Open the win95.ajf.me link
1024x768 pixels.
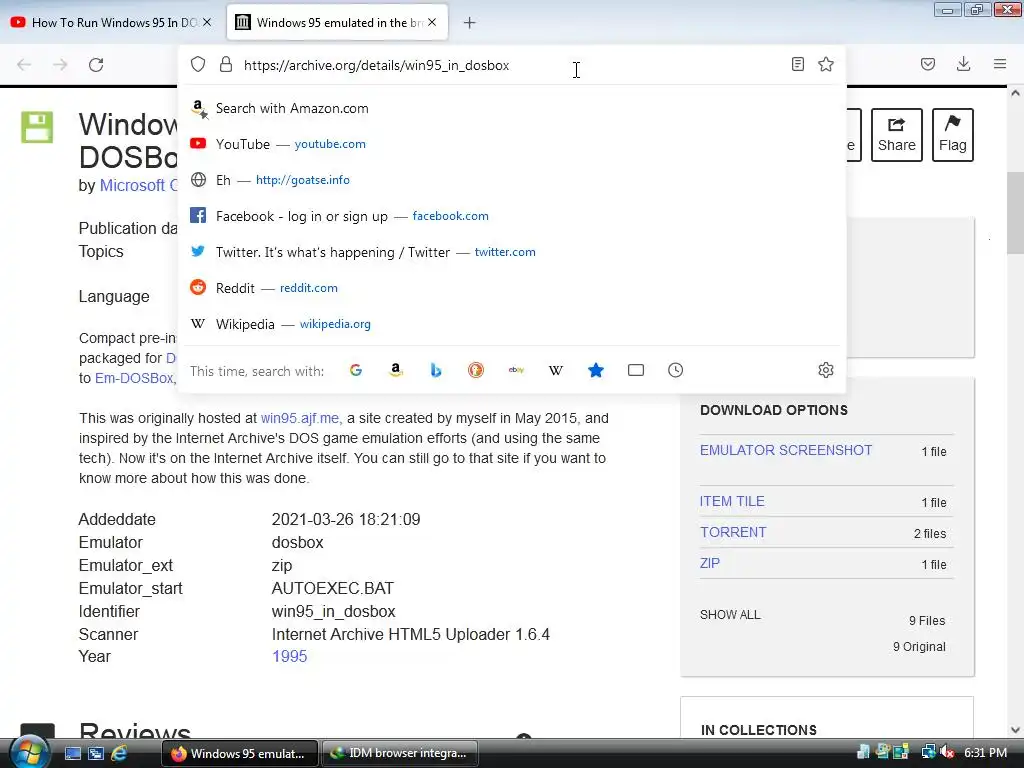300,418
